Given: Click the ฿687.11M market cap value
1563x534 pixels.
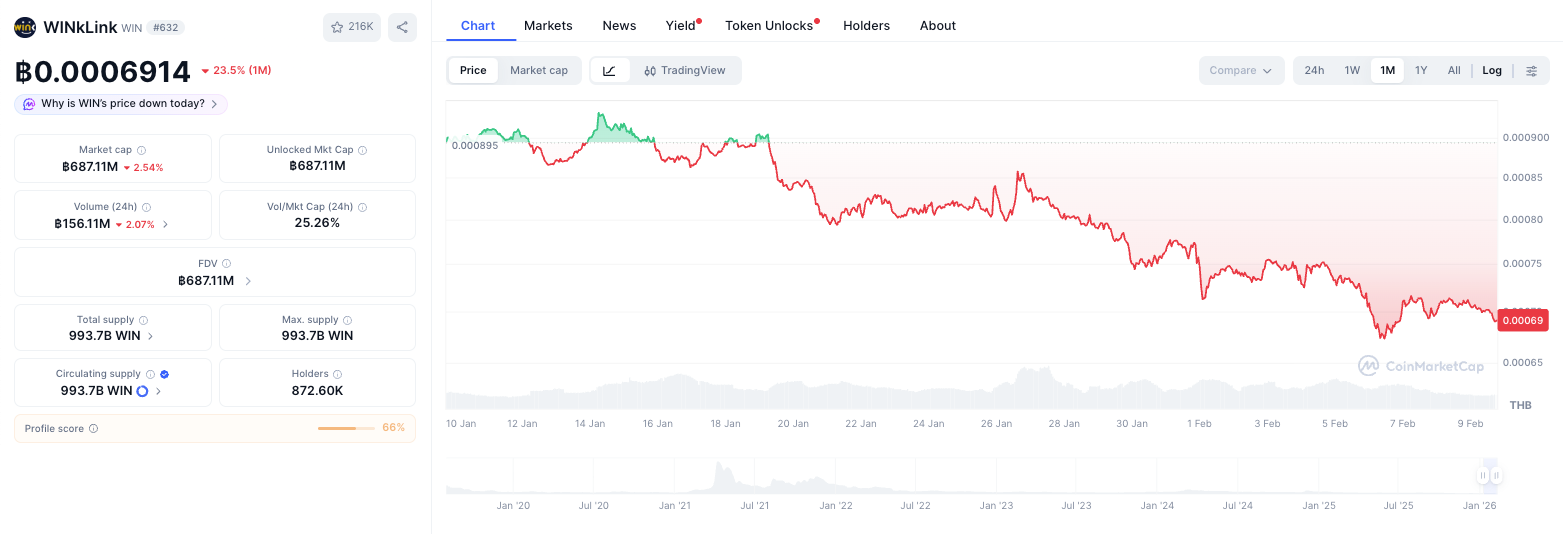Looking at the screenshot, I should [x=90, y=167].
